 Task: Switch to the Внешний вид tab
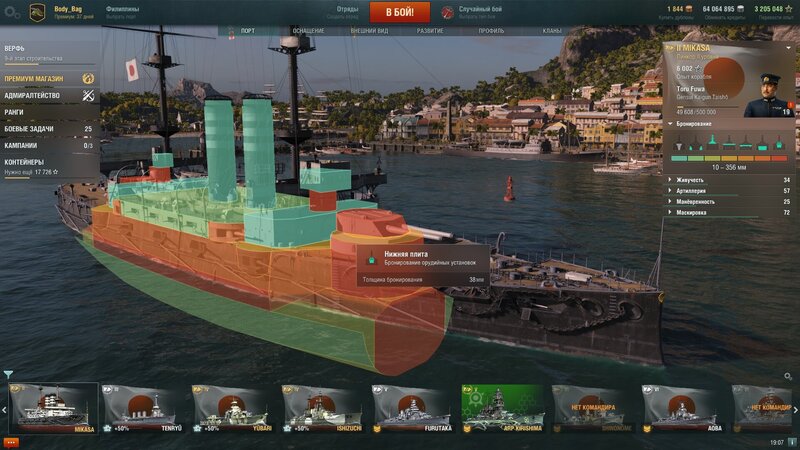[369, 31]
